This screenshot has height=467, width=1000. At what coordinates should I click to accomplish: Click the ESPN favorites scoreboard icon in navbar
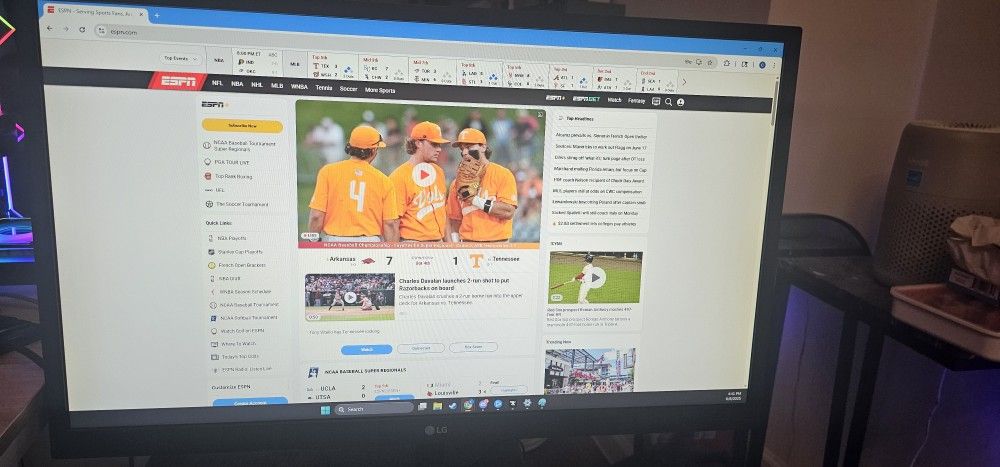tap(656, 101)
